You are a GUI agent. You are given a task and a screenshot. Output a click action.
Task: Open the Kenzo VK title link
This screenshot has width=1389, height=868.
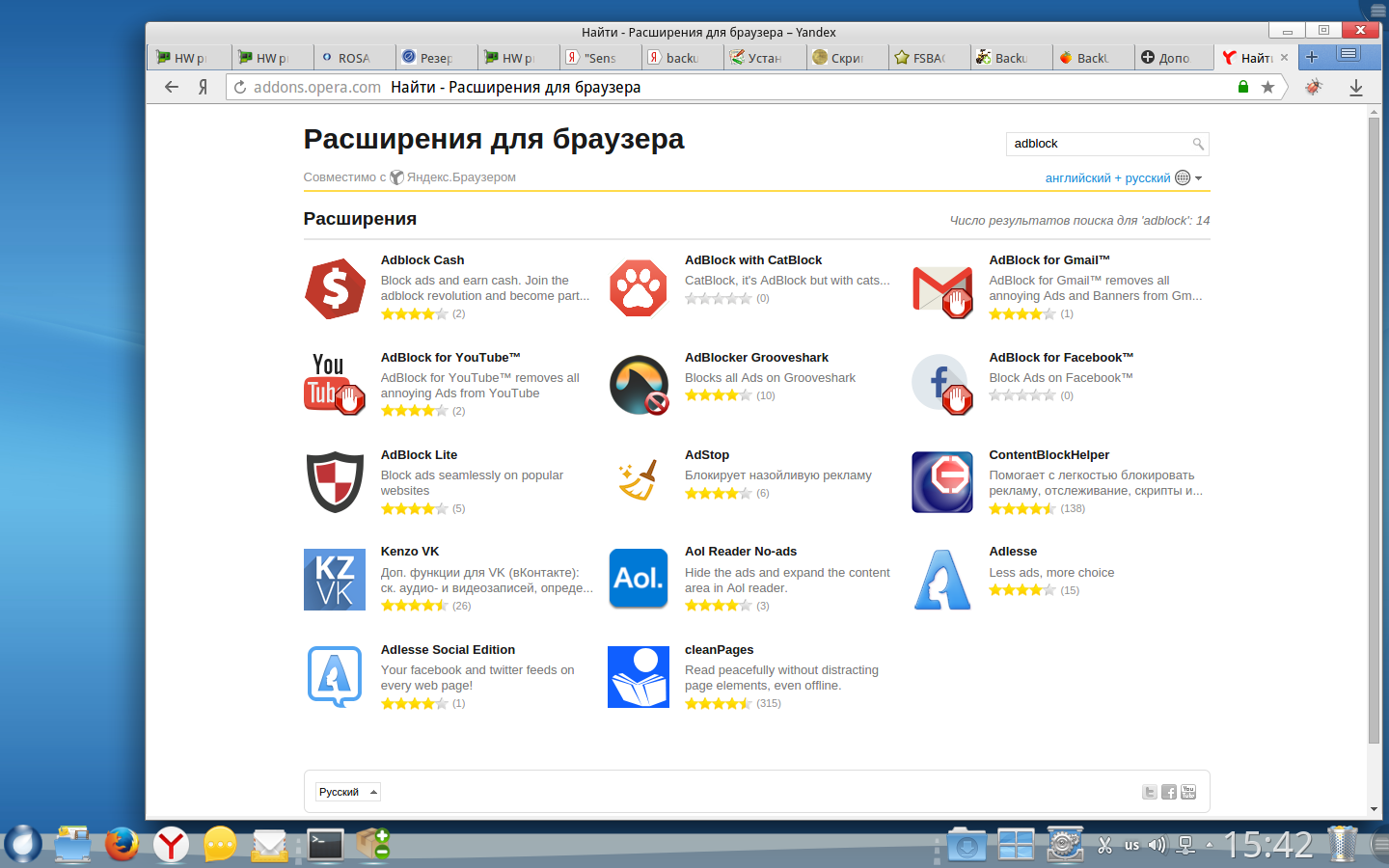point(410,552)
